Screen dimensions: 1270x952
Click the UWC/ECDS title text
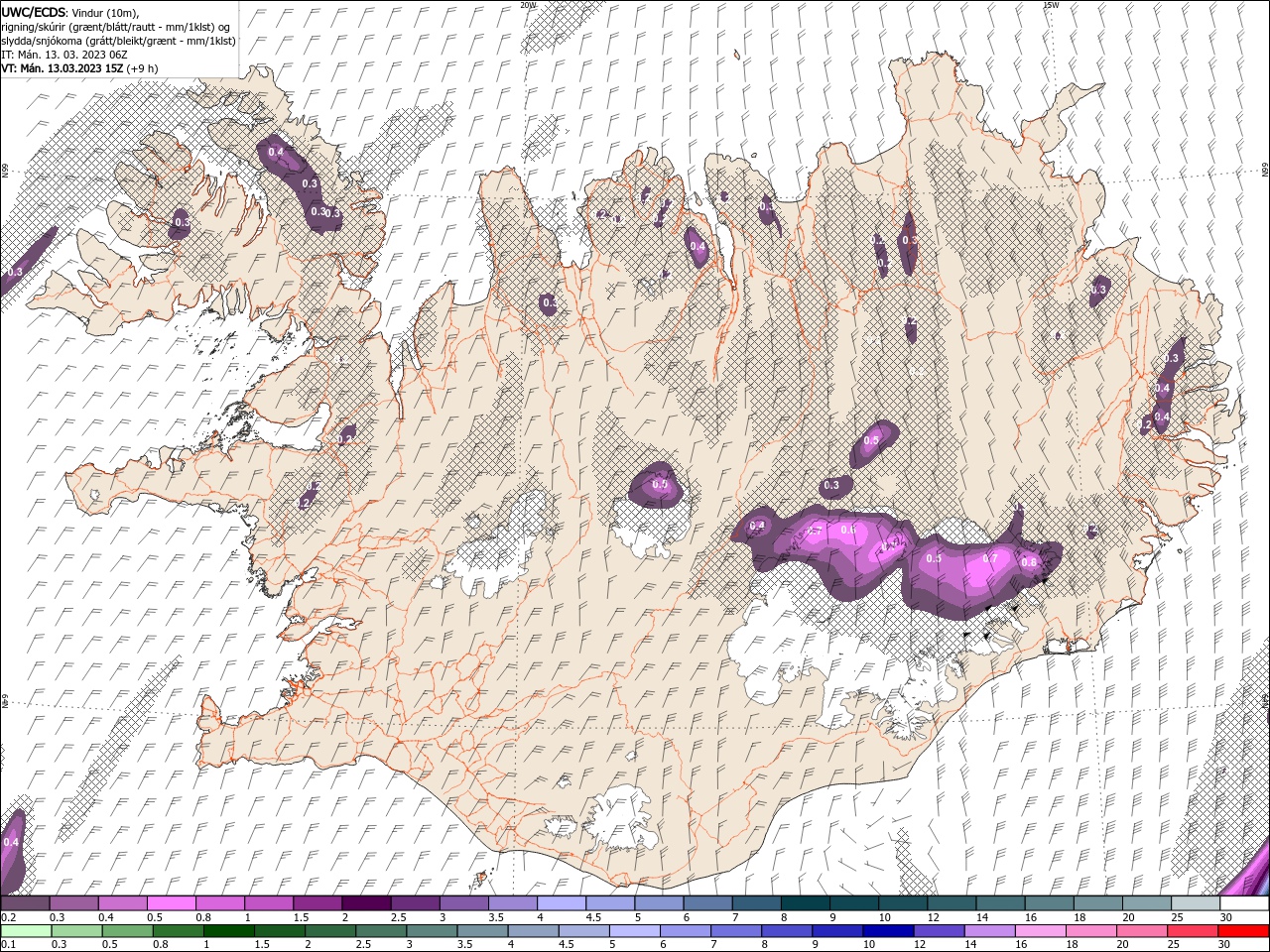(x=34, y=11)
